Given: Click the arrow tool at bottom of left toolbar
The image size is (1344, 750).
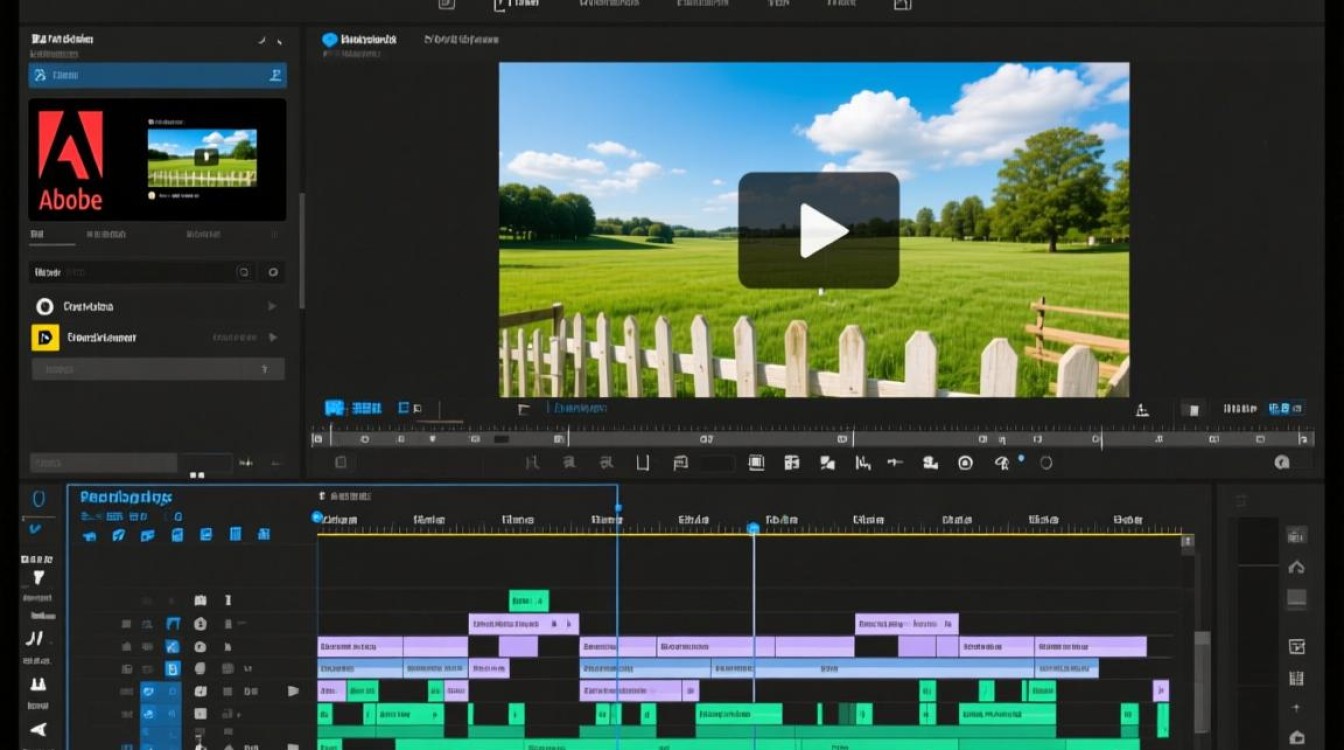Looking at the screenshot, I should (x=38, y=729).
